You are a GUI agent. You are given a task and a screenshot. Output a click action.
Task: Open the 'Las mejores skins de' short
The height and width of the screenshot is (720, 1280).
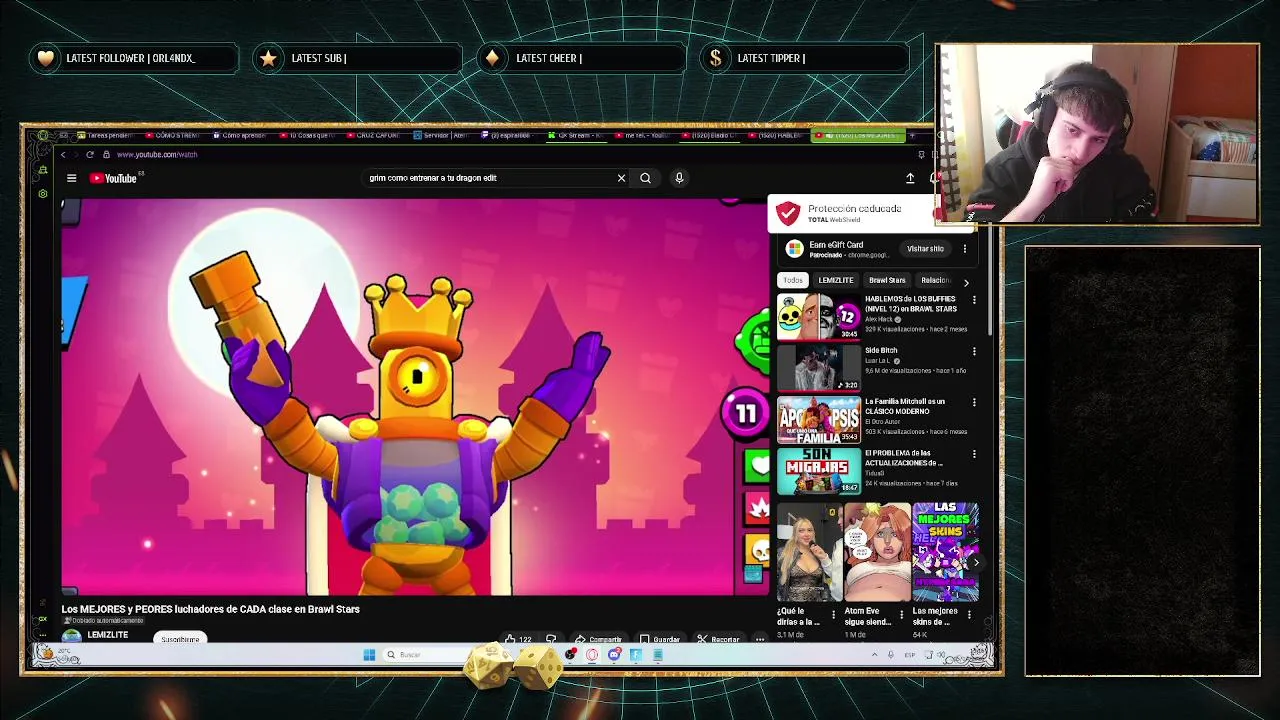coord(945,553)
